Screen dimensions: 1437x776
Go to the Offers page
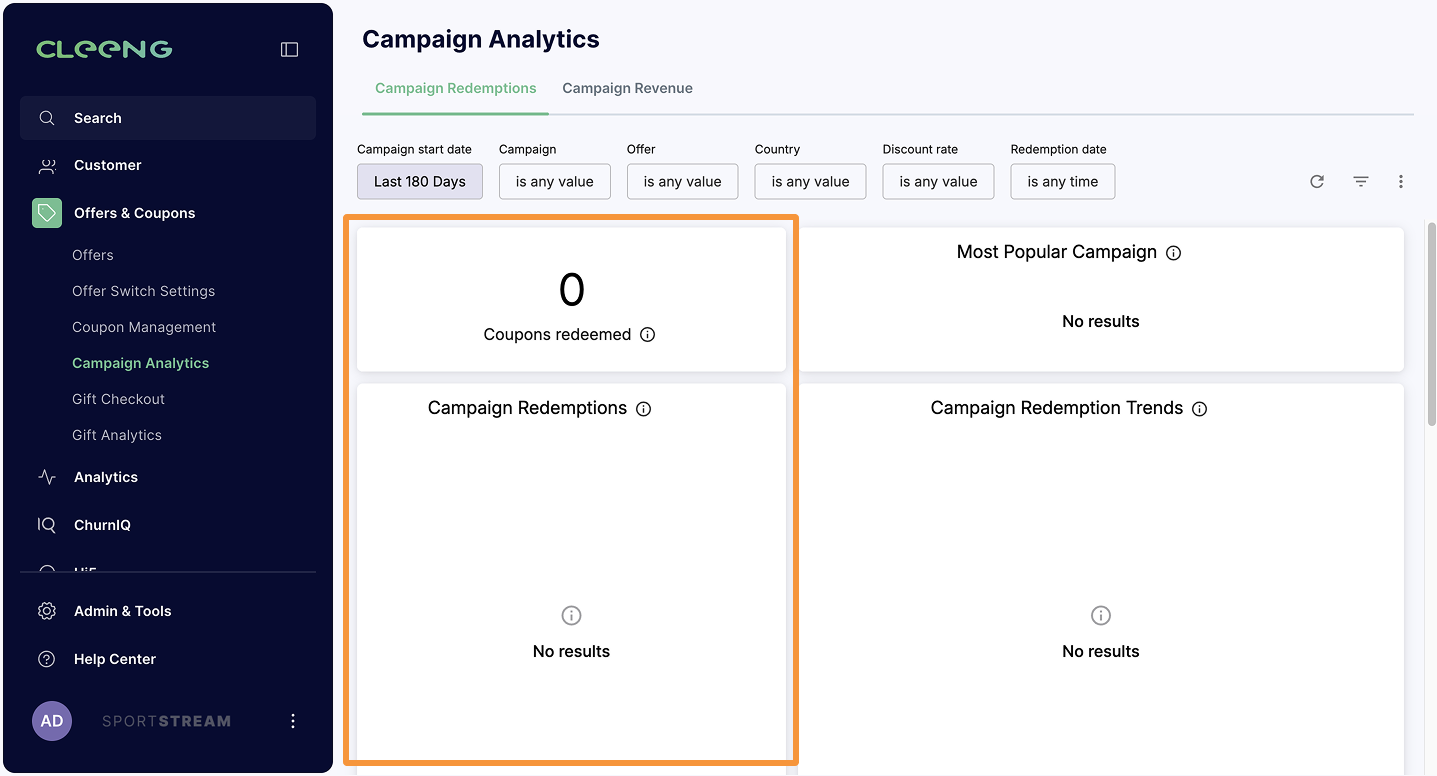pos(93,255)
